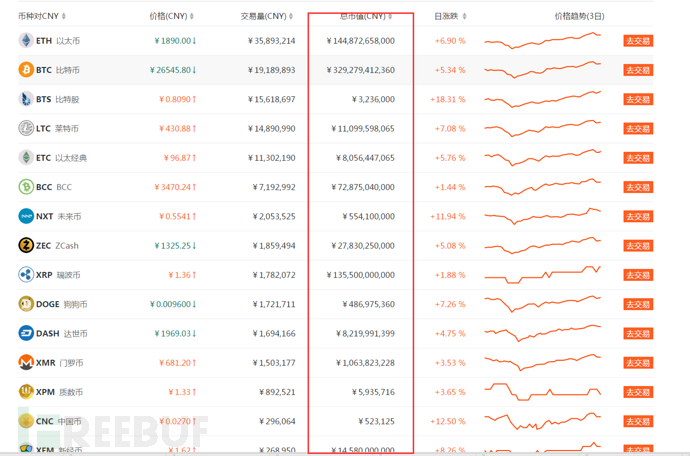View the CNC 3-day price trend chart

543,421
